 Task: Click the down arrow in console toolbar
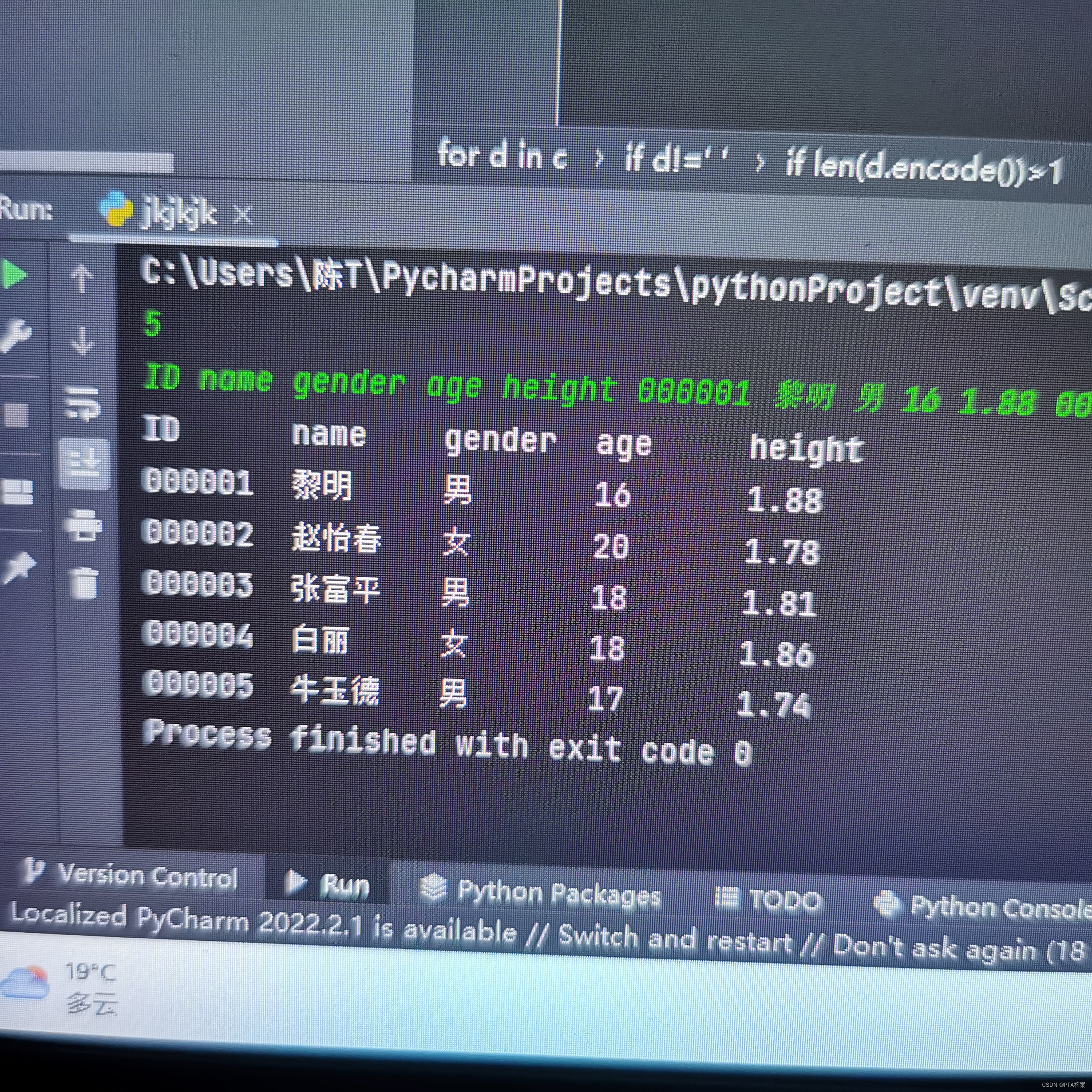(x=83, y=340)
